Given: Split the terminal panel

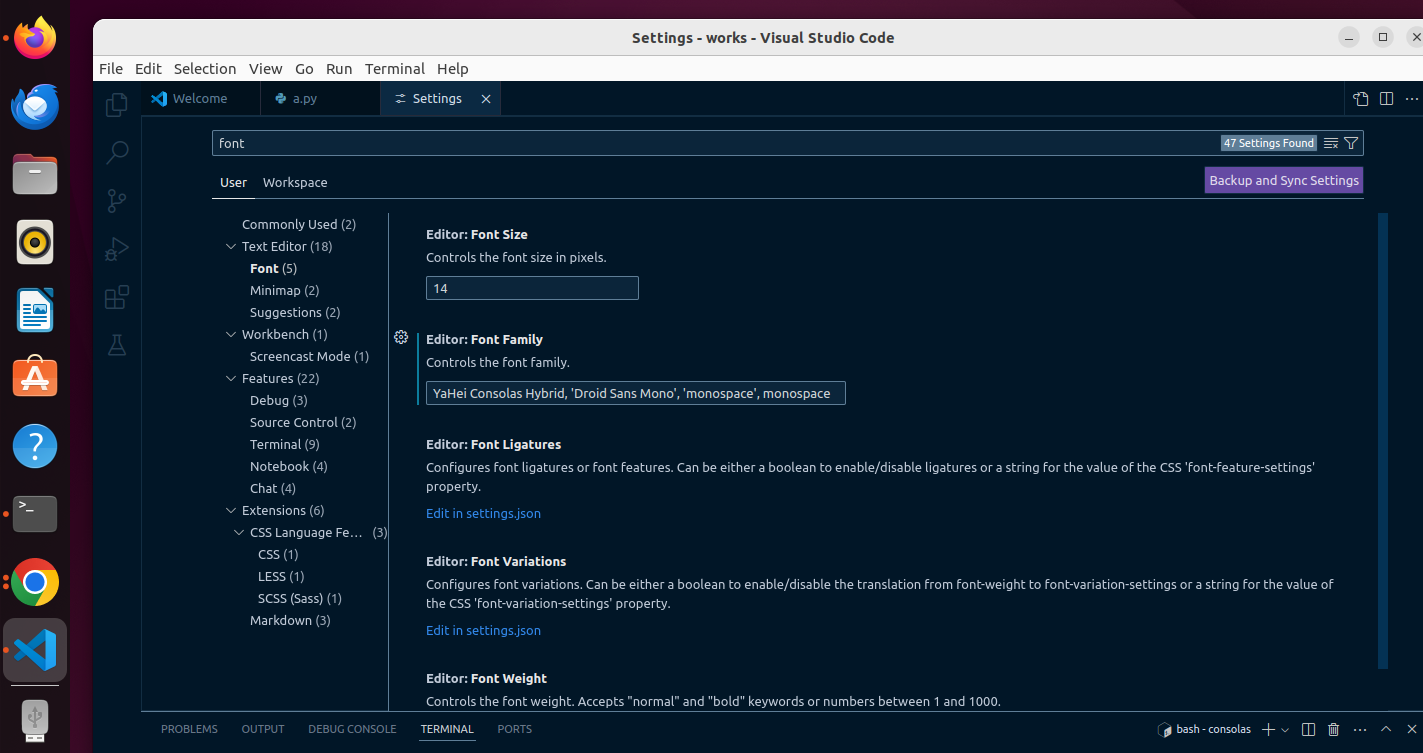Looking at the screenshot, I should pos(1309,729).
